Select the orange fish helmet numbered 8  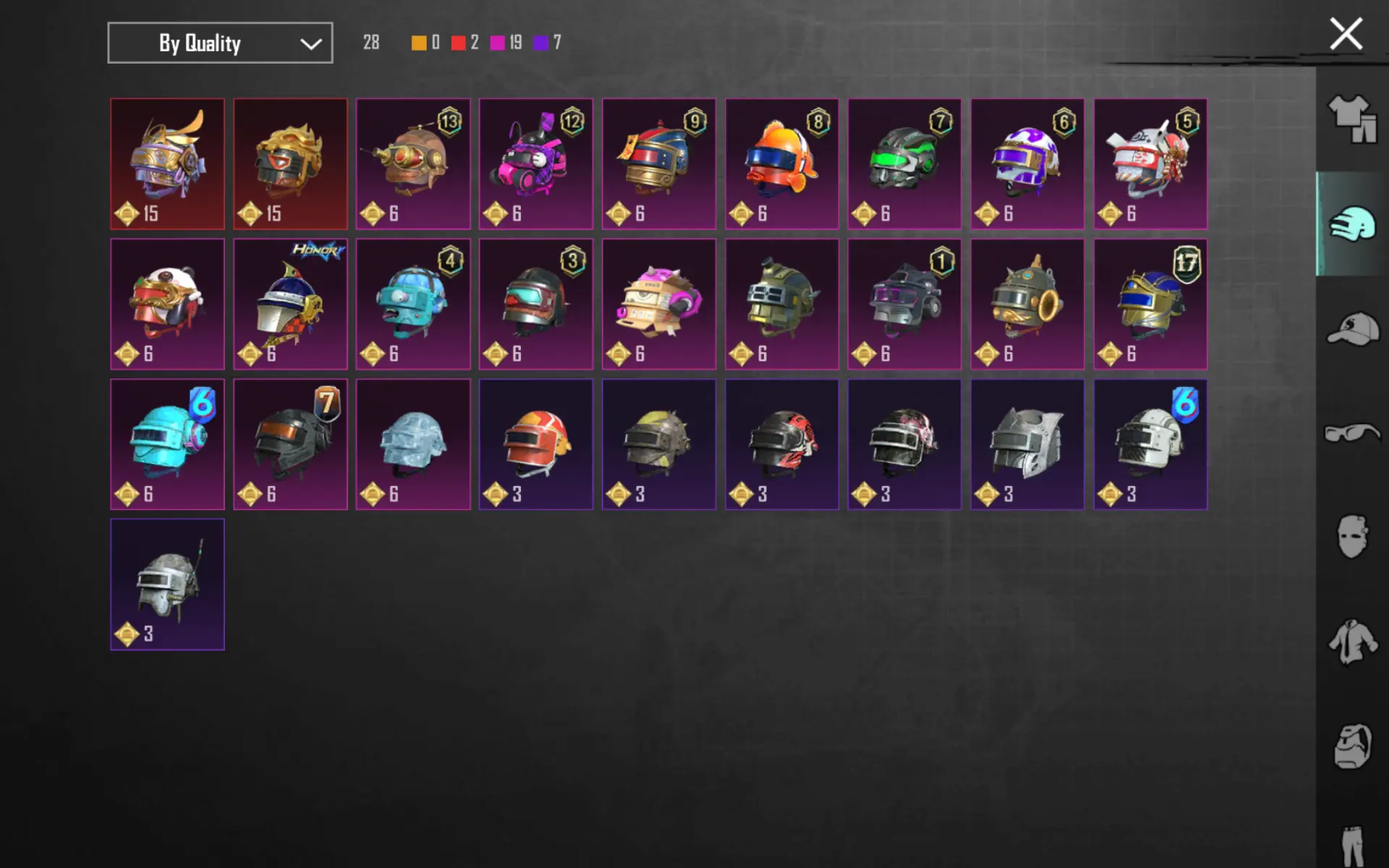(781, 164)
